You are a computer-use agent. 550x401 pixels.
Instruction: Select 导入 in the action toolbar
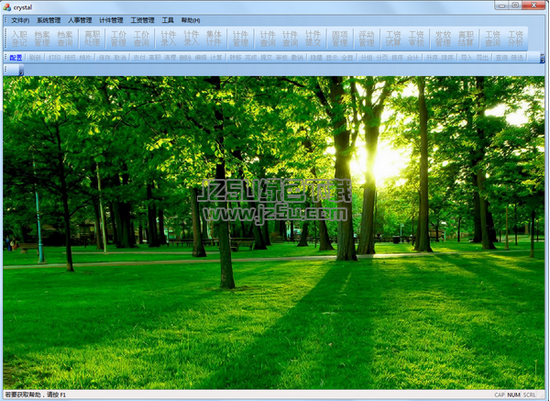coord(467,58)
